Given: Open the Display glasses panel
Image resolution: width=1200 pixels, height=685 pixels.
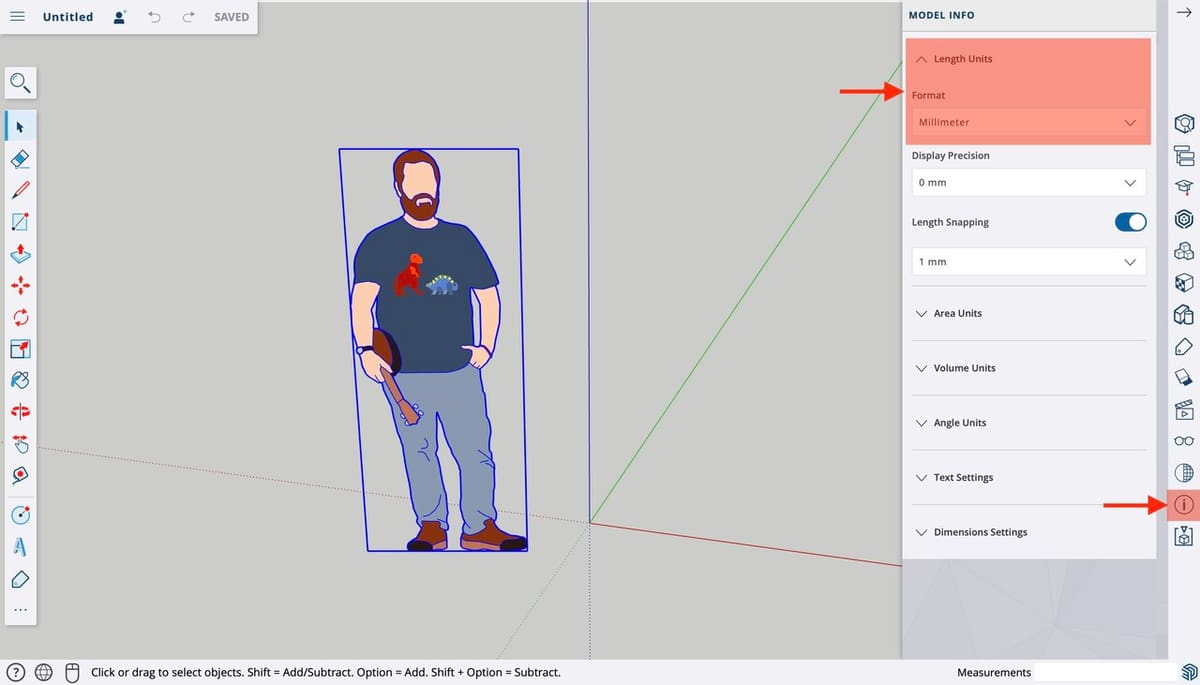Looking at the screenshot, I should pyautogui.click(x=1184, y=441).
